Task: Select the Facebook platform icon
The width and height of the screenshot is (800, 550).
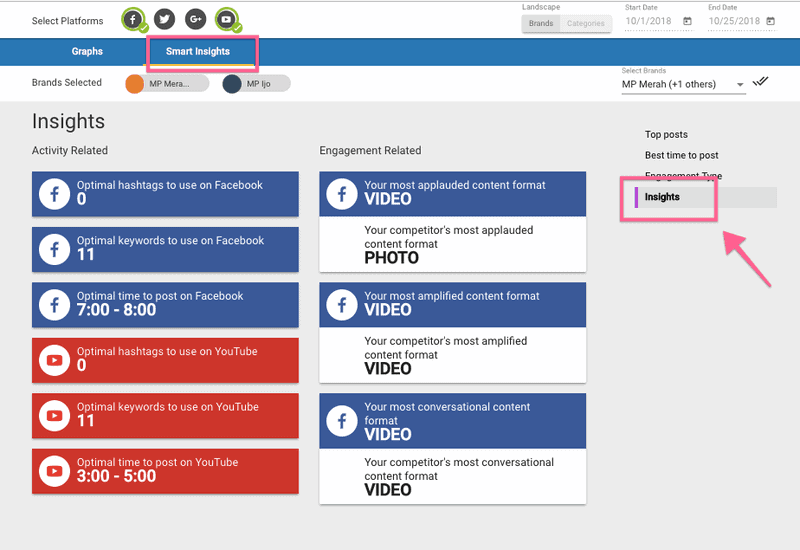Action: (133, 19)
